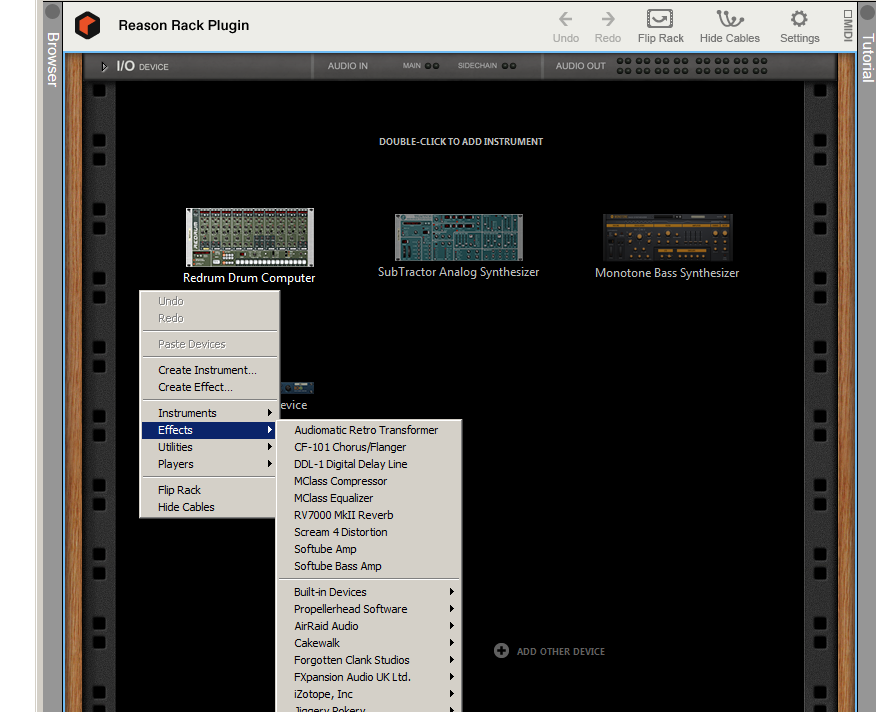Screen dimensions: 876x712
Task: Select Flip Rack in context menu
Action: tap(210, 490)
